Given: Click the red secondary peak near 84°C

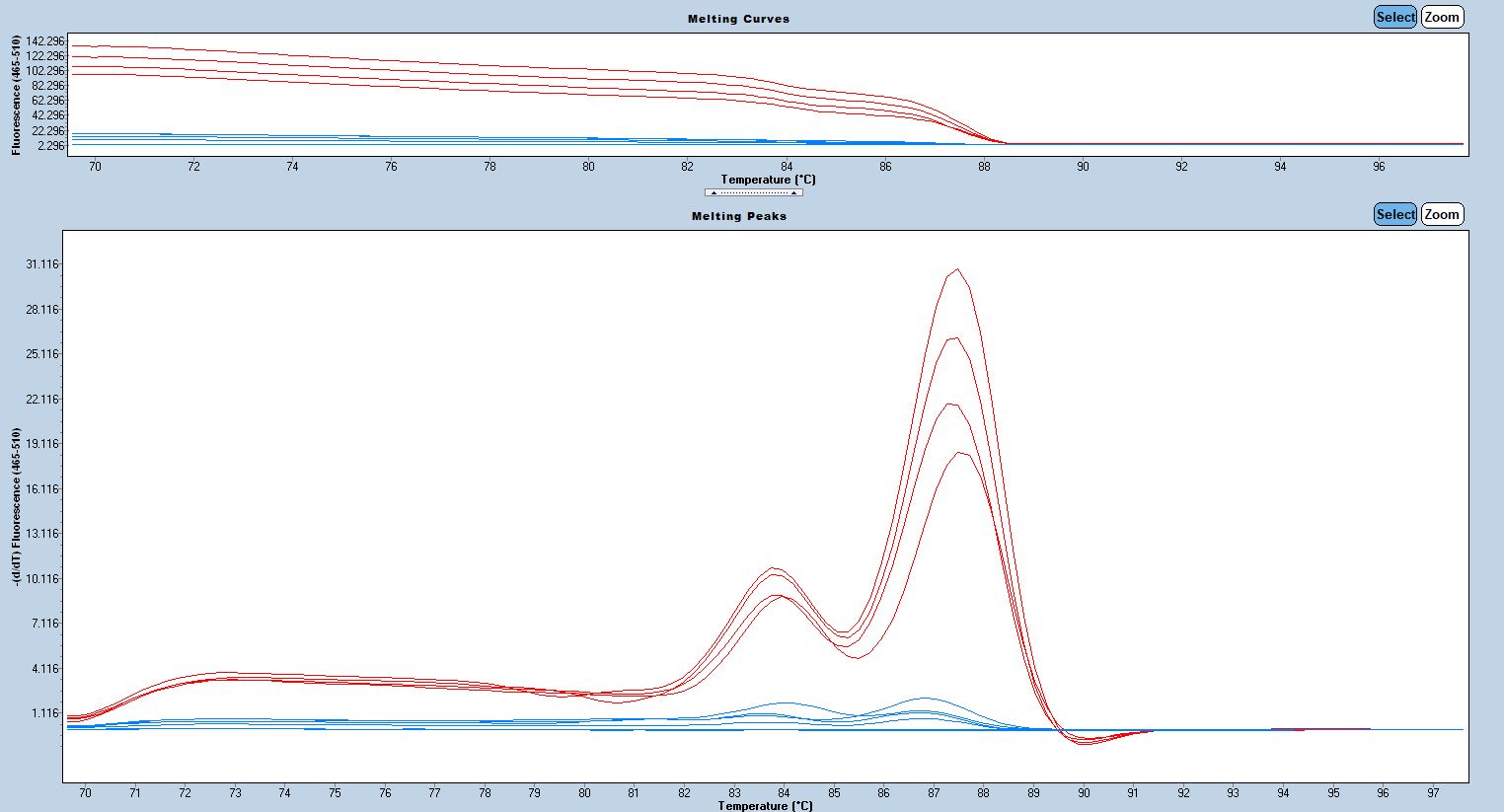Looking at the screenshot, I should (x=776, y=568).
